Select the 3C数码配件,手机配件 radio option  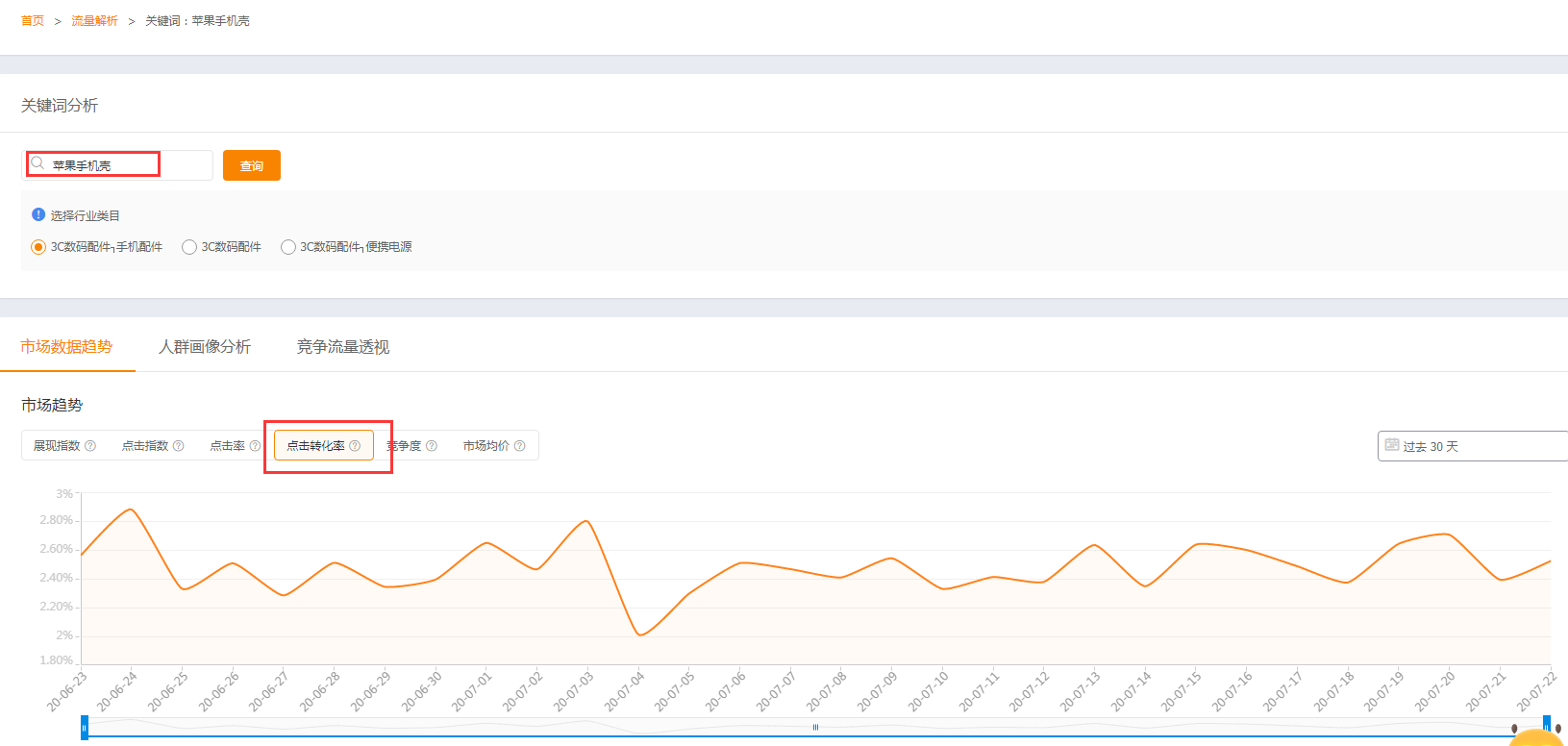click(x=38, y=247)
